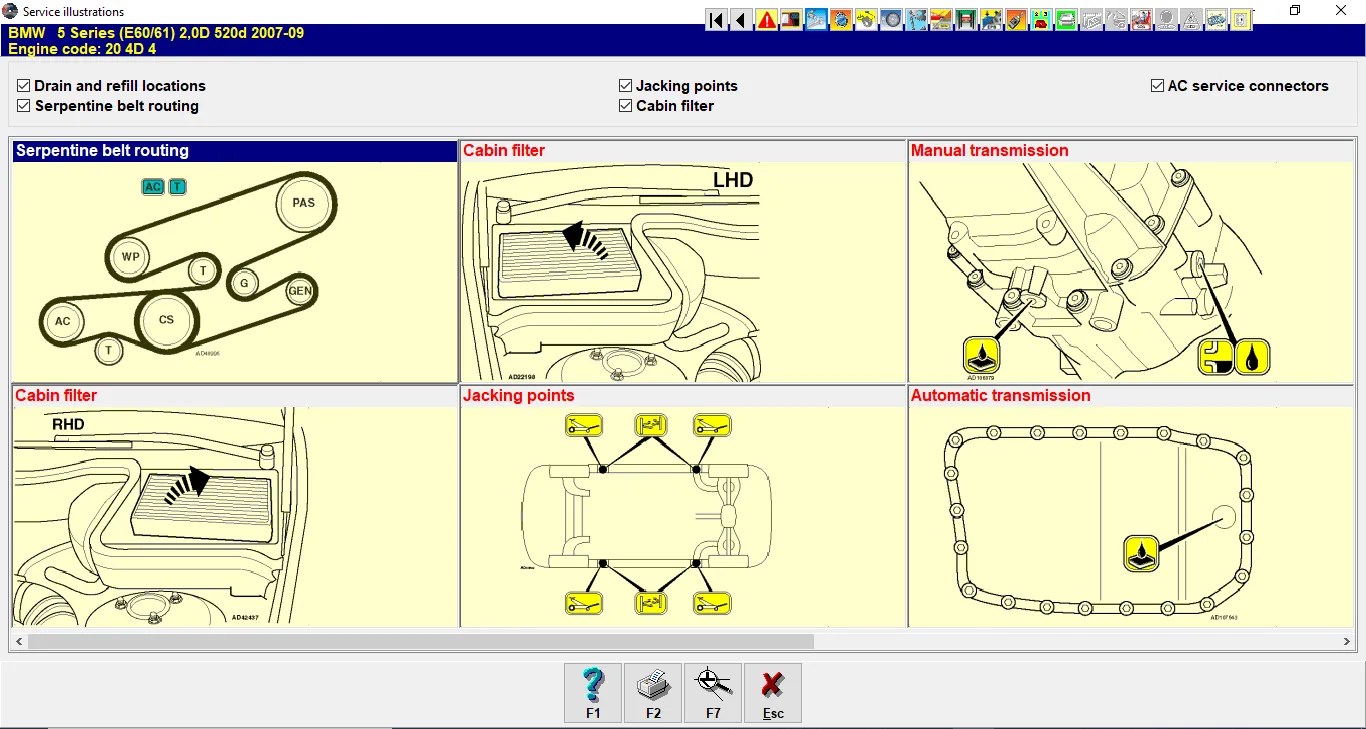Open the RHD cabin filter drawing
1366x729 pixels.
tap(235, 516)
